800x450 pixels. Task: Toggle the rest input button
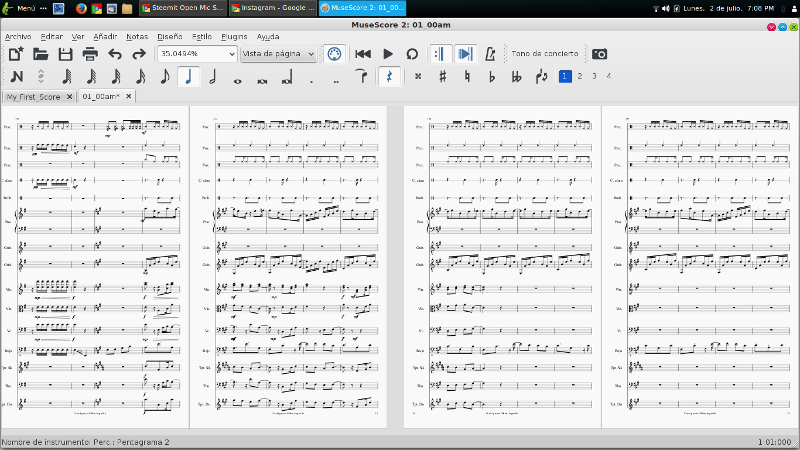click(389, 77)
